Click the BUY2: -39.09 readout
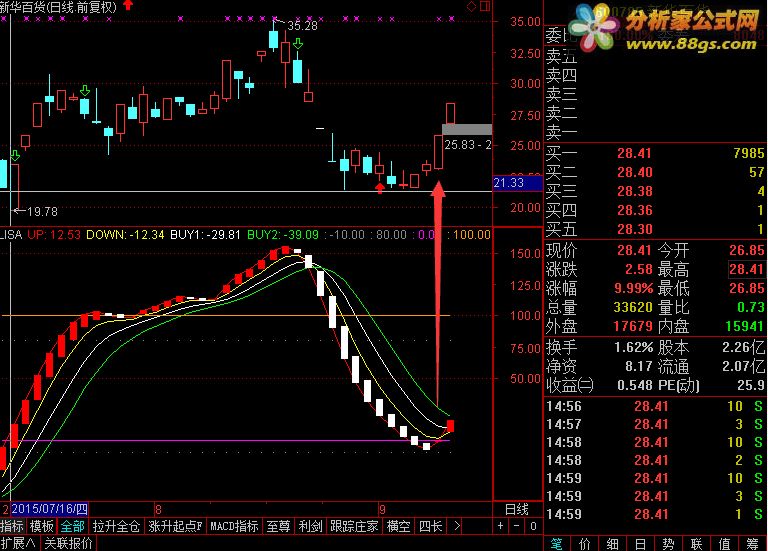The height and width of the screenshot is (551, 768). [283, 235]
